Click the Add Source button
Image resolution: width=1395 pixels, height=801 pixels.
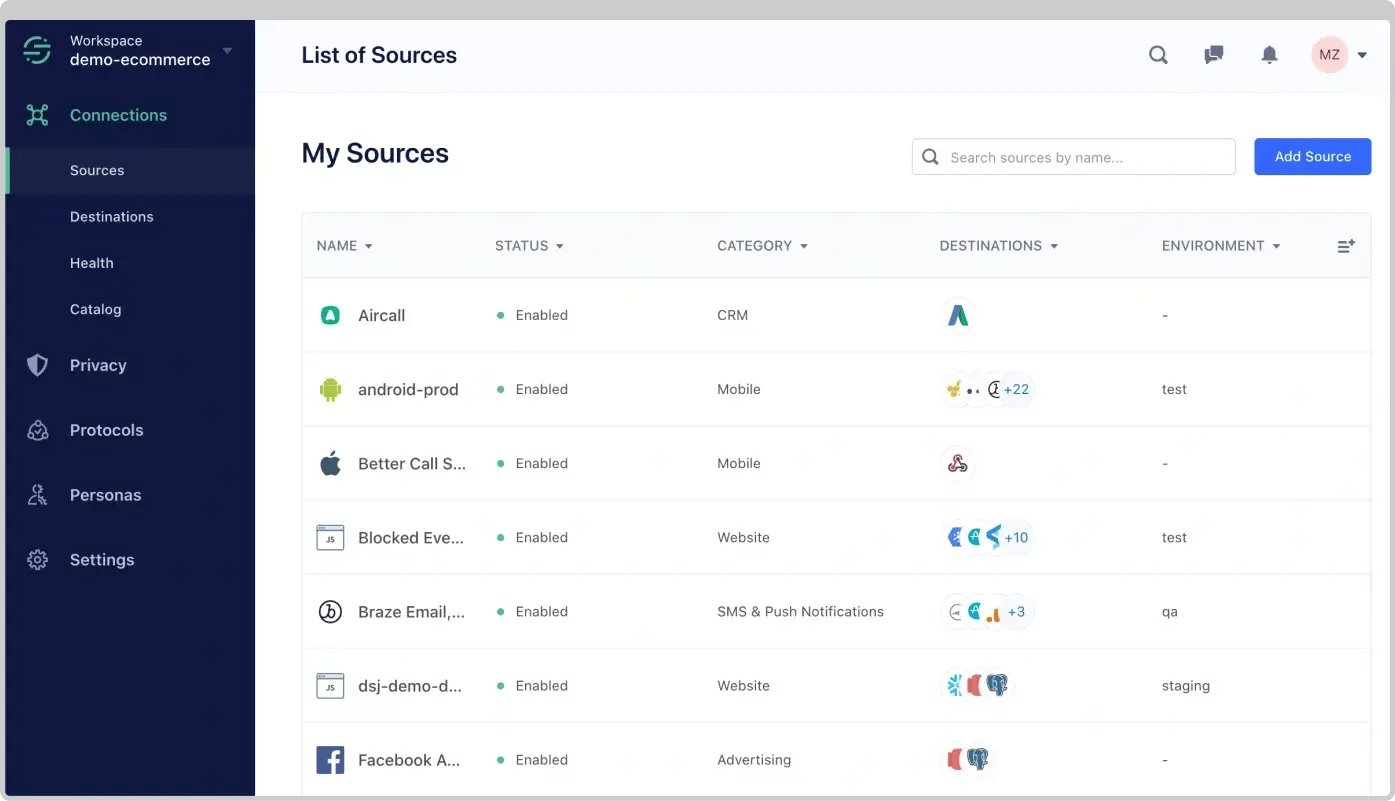[x=1312, y=156]
